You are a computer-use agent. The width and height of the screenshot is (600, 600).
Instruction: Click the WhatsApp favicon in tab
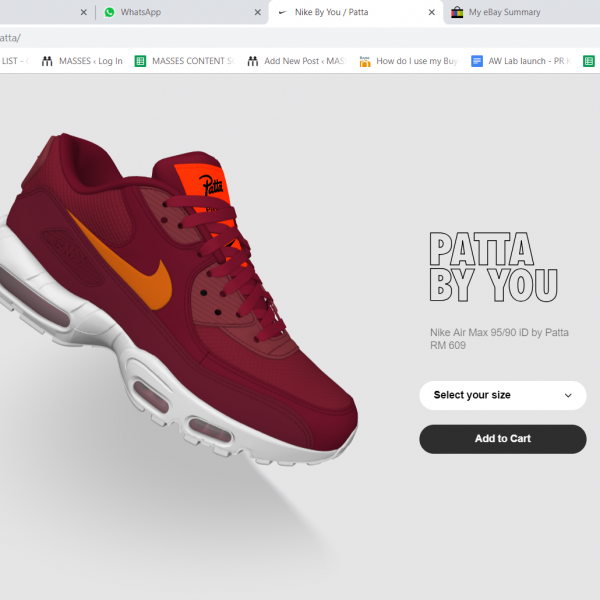click(110, 12)
